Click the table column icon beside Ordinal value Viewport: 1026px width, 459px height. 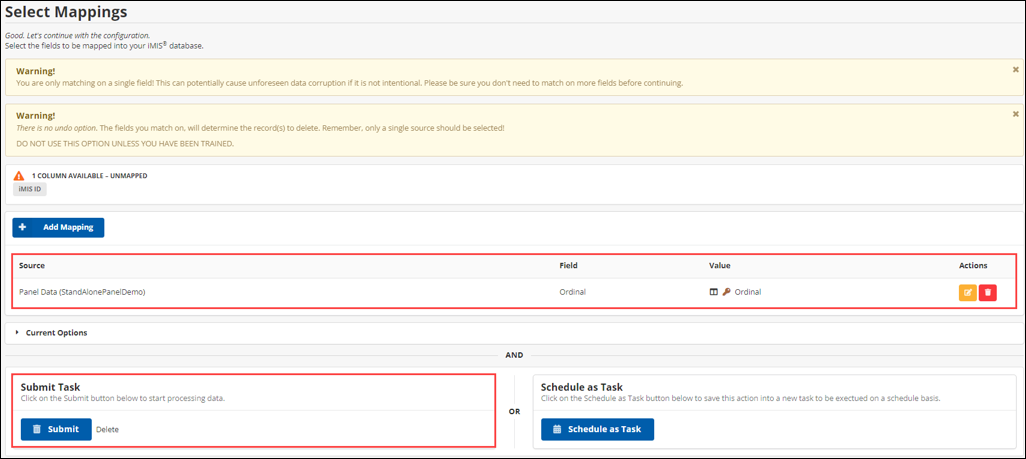pos(713,292)
